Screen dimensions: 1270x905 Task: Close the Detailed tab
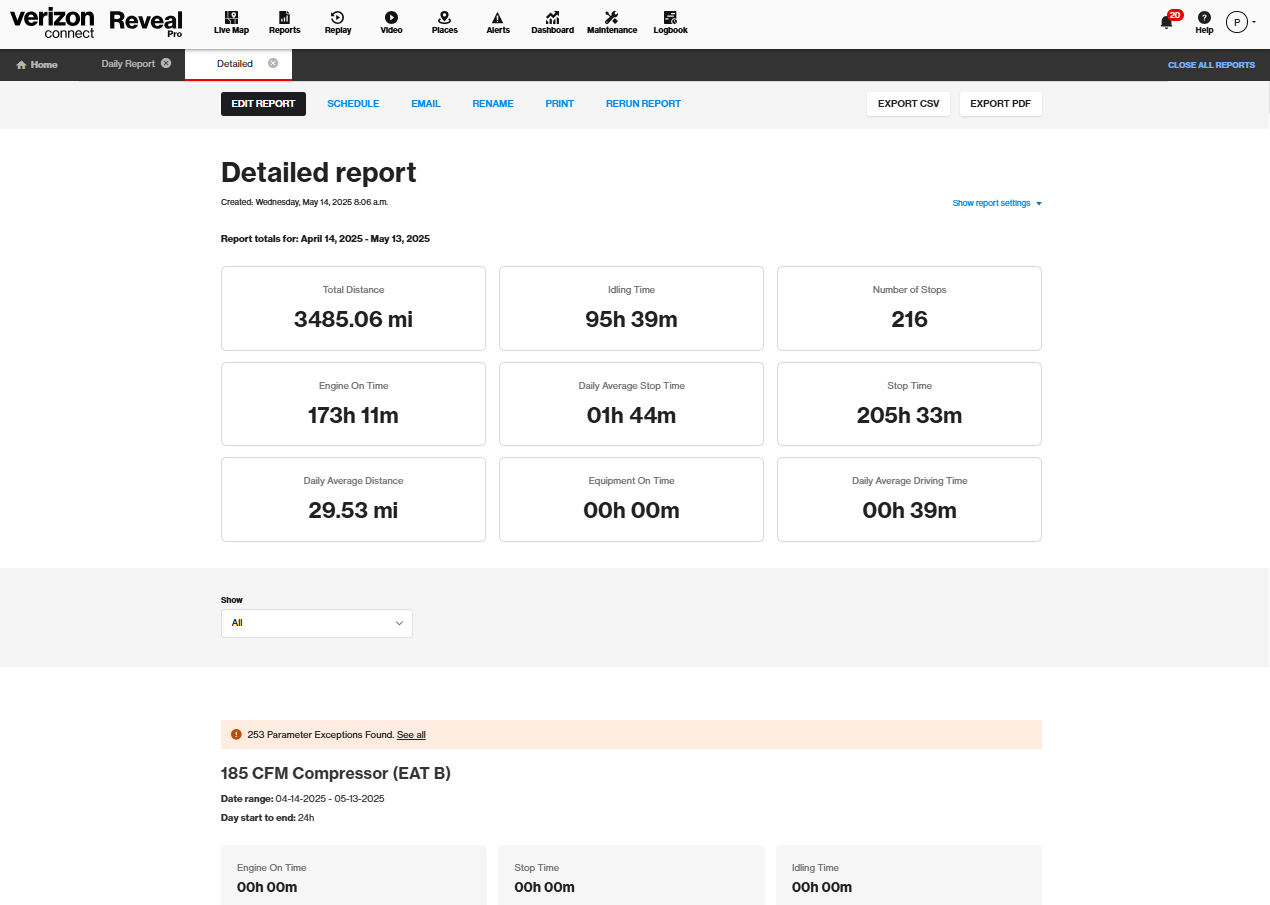[273, 63]
